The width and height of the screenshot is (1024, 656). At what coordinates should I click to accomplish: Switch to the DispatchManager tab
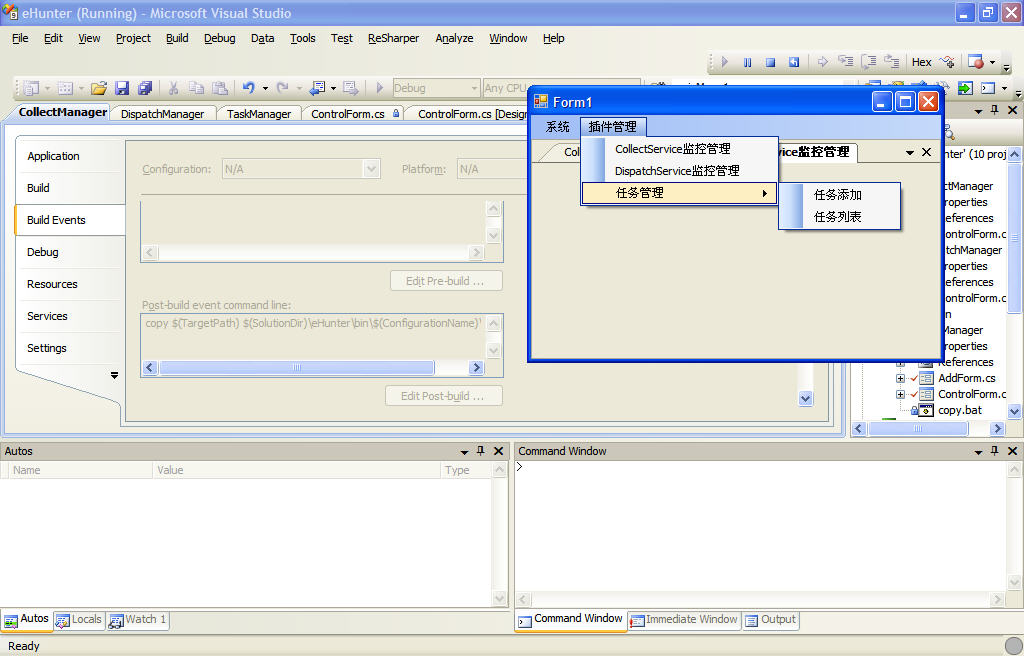click(x=163, y=114)
